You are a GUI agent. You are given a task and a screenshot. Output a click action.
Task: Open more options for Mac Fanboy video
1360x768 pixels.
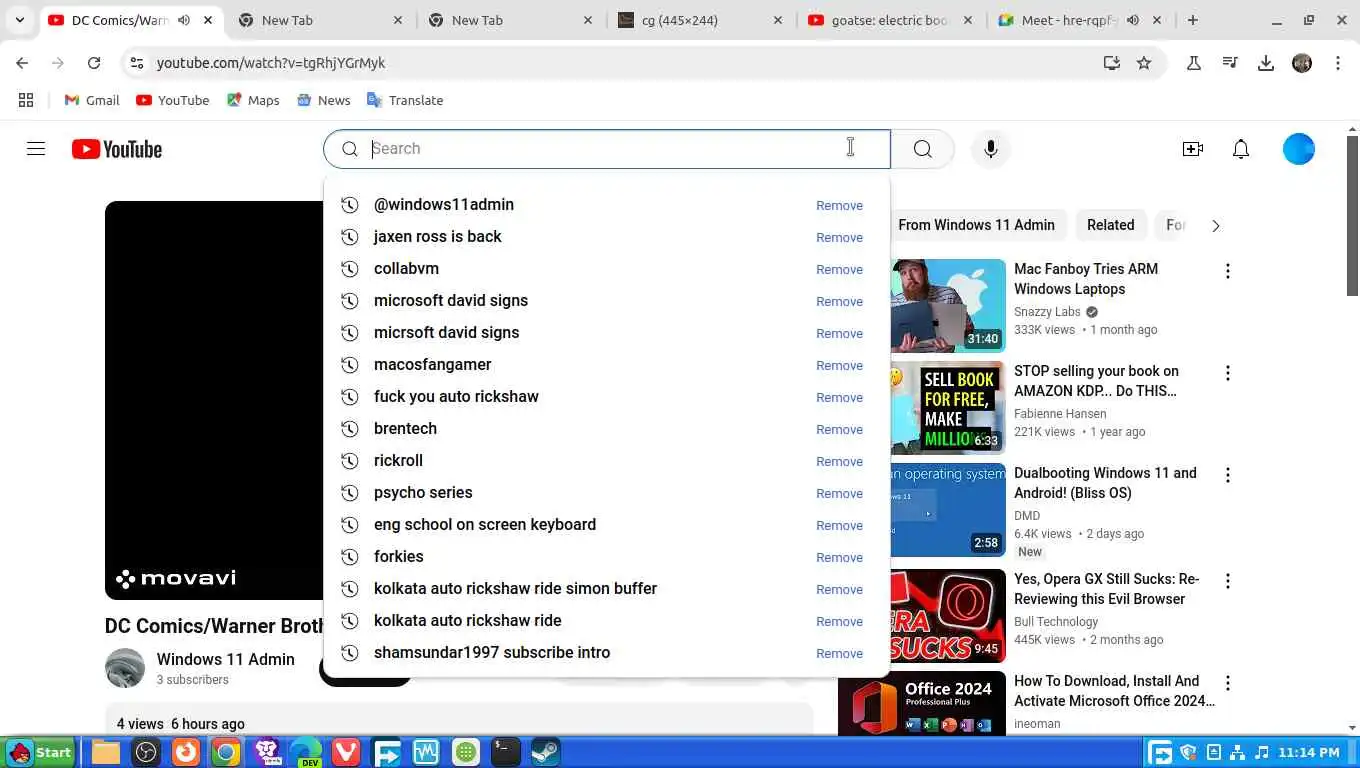coord(1228,271)
